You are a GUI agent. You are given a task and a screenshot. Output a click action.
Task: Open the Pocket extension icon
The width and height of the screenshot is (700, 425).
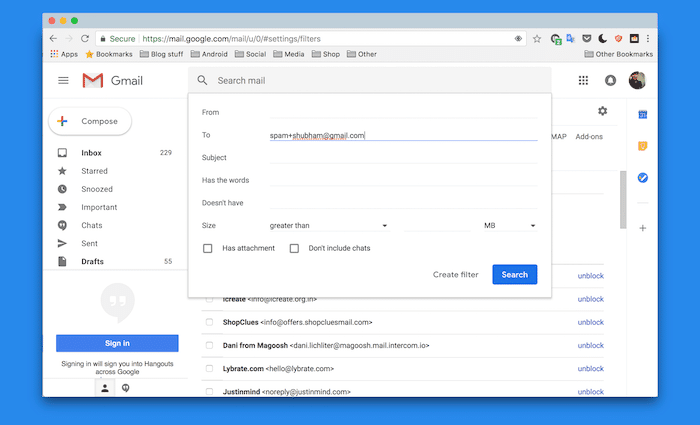(587, 39)
